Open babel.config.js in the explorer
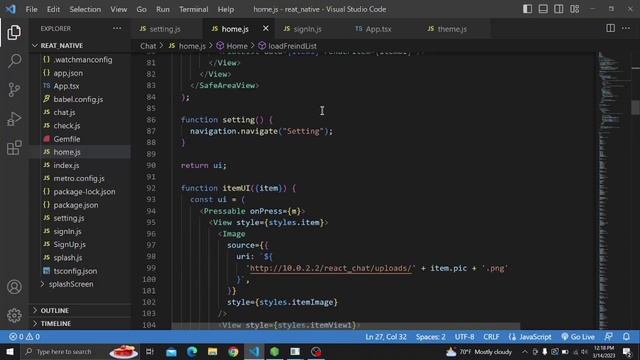 (x=80, y=99)
